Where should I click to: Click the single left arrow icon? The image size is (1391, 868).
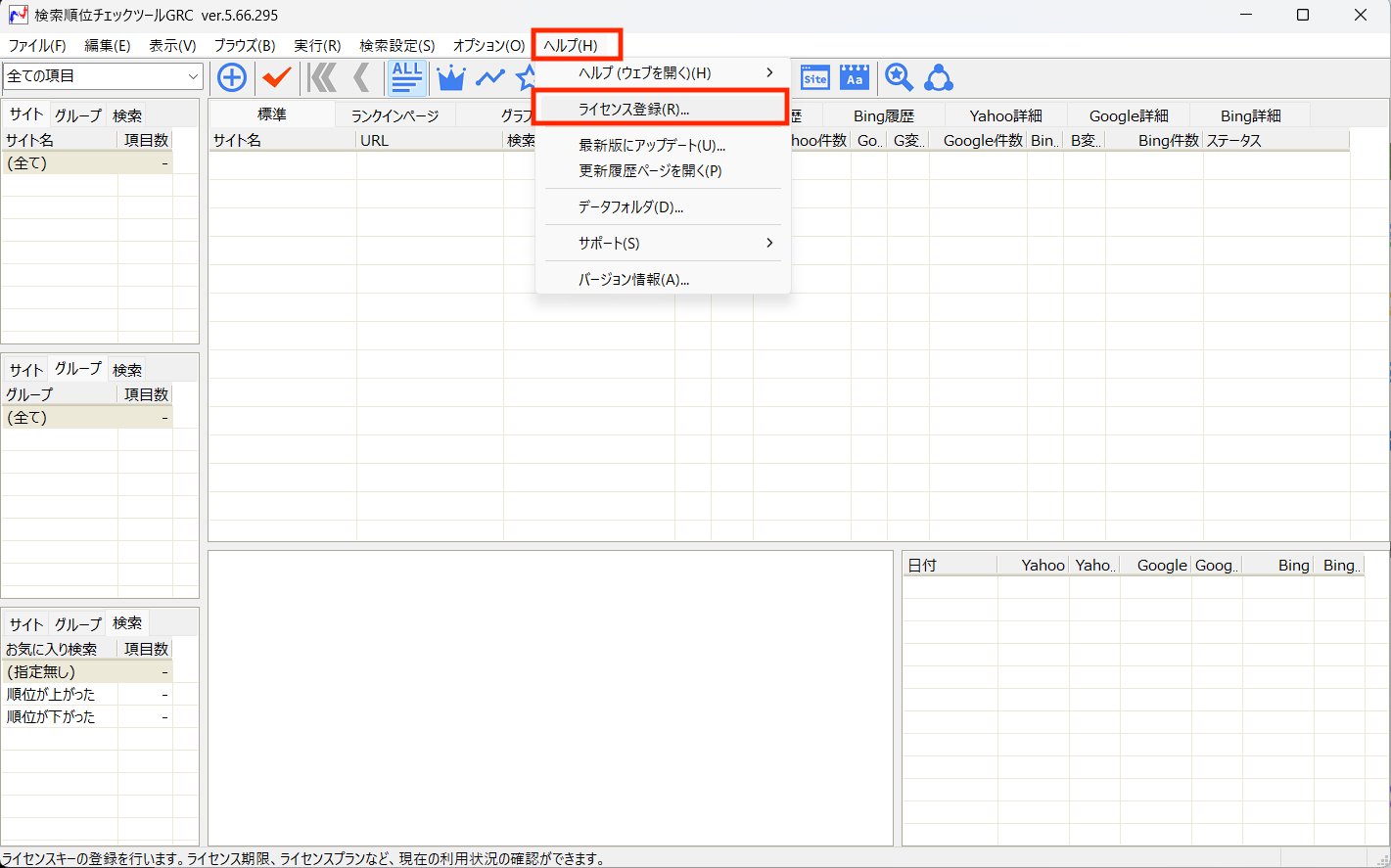tap(362, 77)
